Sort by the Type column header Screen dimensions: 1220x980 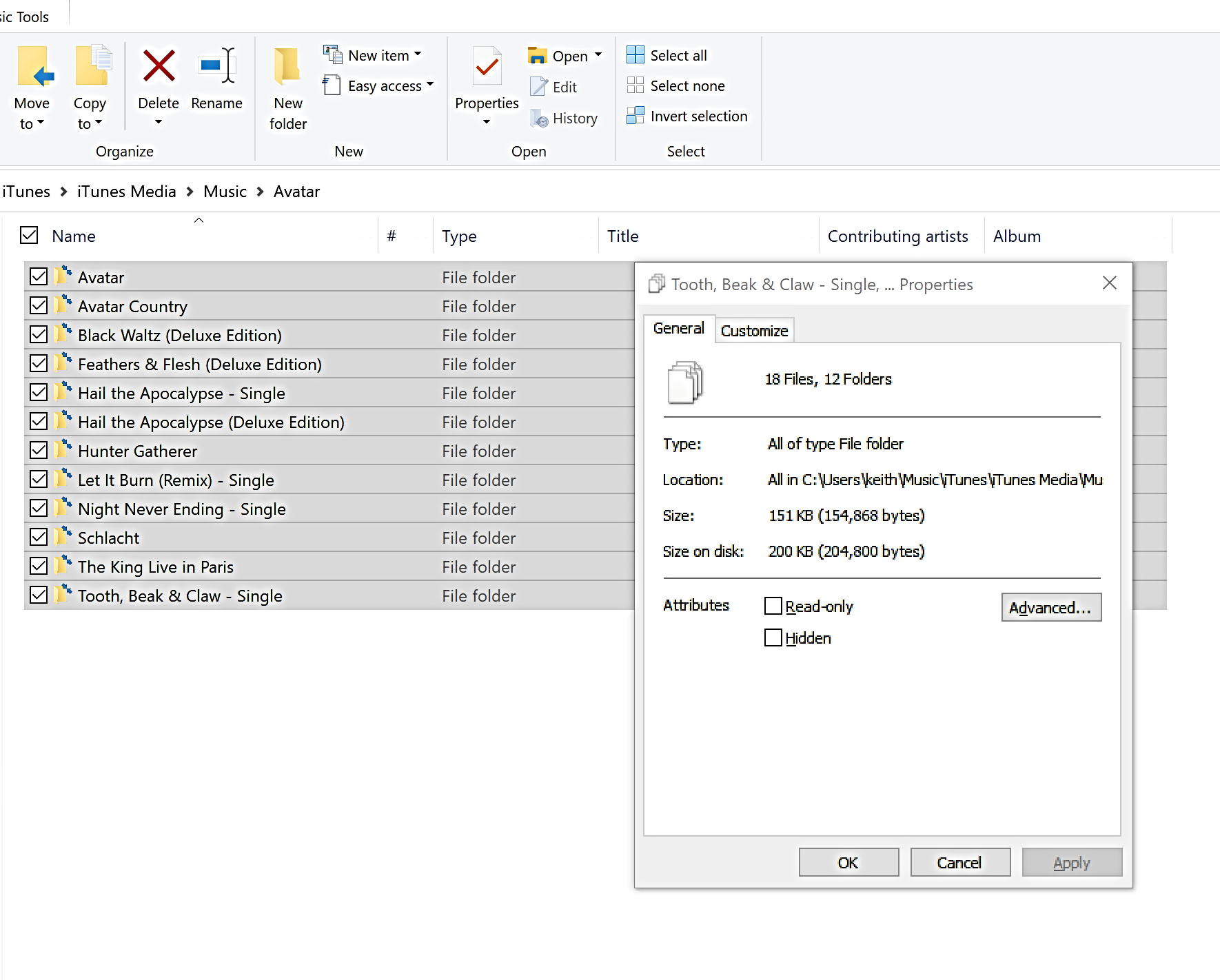[x=516, y=236]
